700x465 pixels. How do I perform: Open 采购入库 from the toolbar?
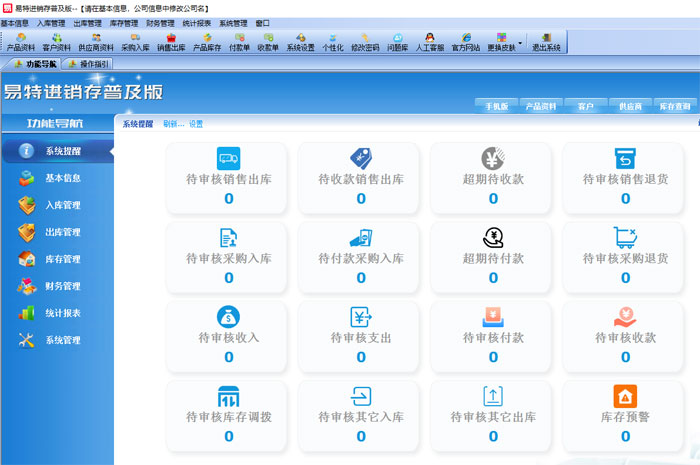coord(135,41)
